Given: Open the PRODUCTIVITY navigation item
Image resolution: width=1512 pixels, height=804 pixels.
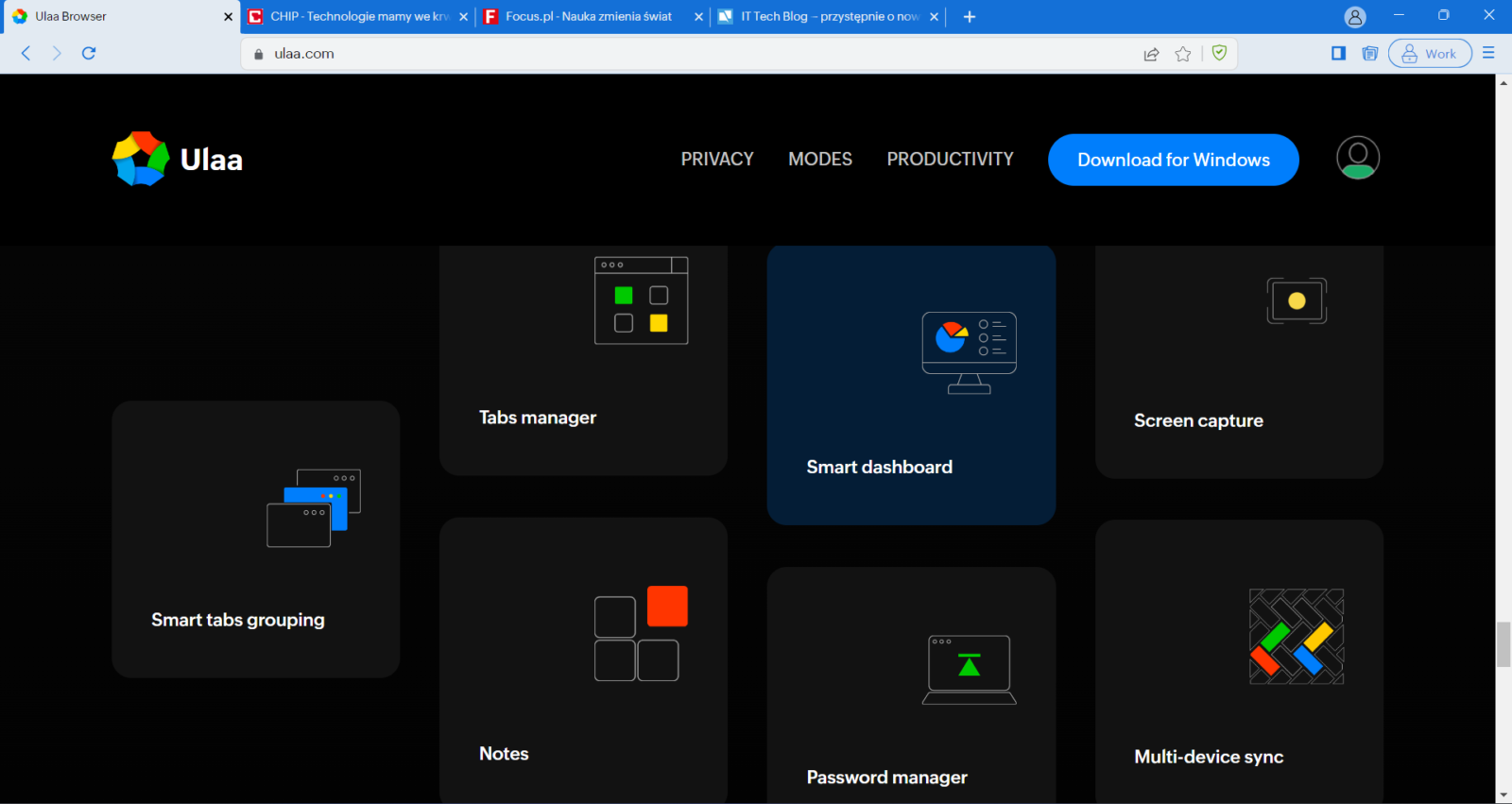Looking at the screenshot, I should pos(950,160).
